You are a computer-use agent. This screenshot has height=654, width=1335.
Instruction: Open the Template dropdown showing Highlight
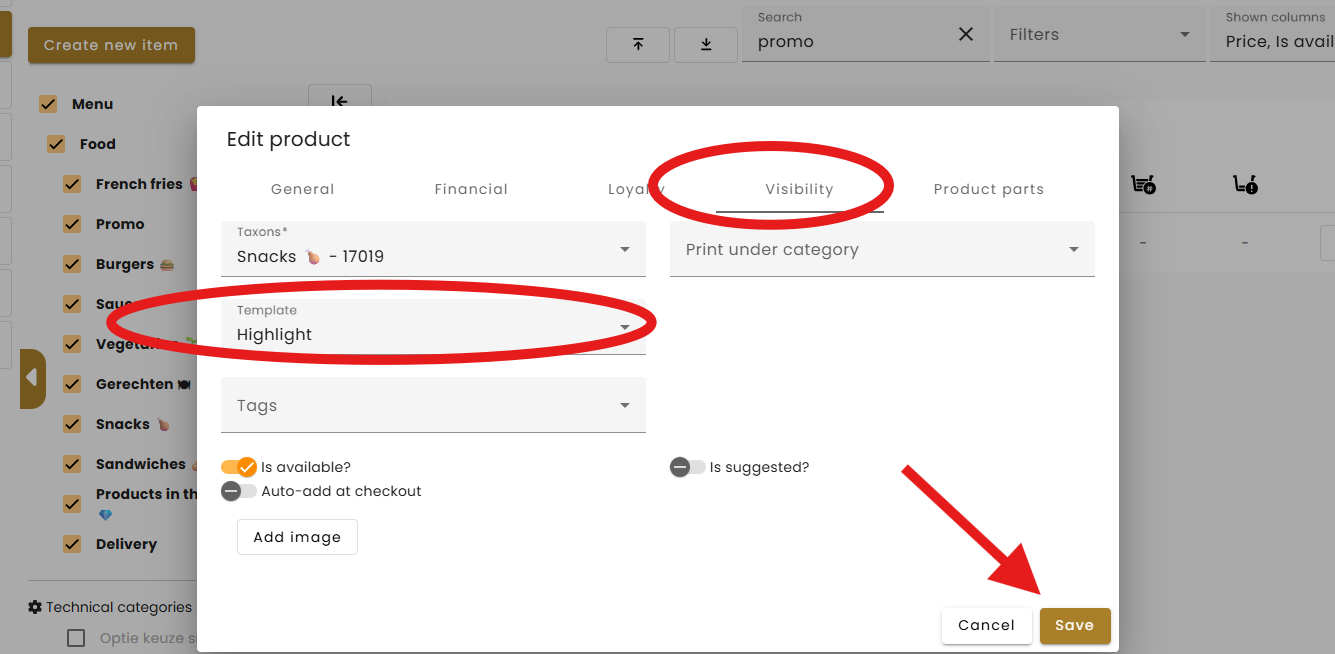(432, 327)
